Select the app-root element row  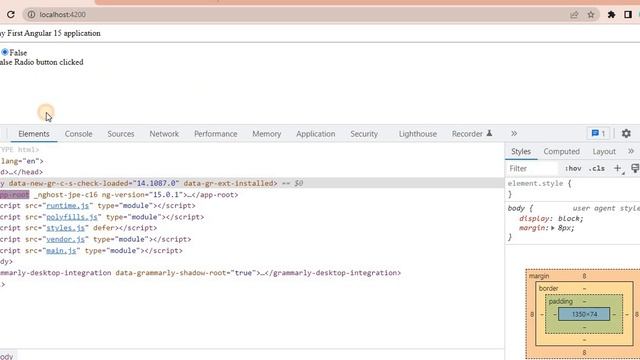pyautogui.click(x=252, y=195)
